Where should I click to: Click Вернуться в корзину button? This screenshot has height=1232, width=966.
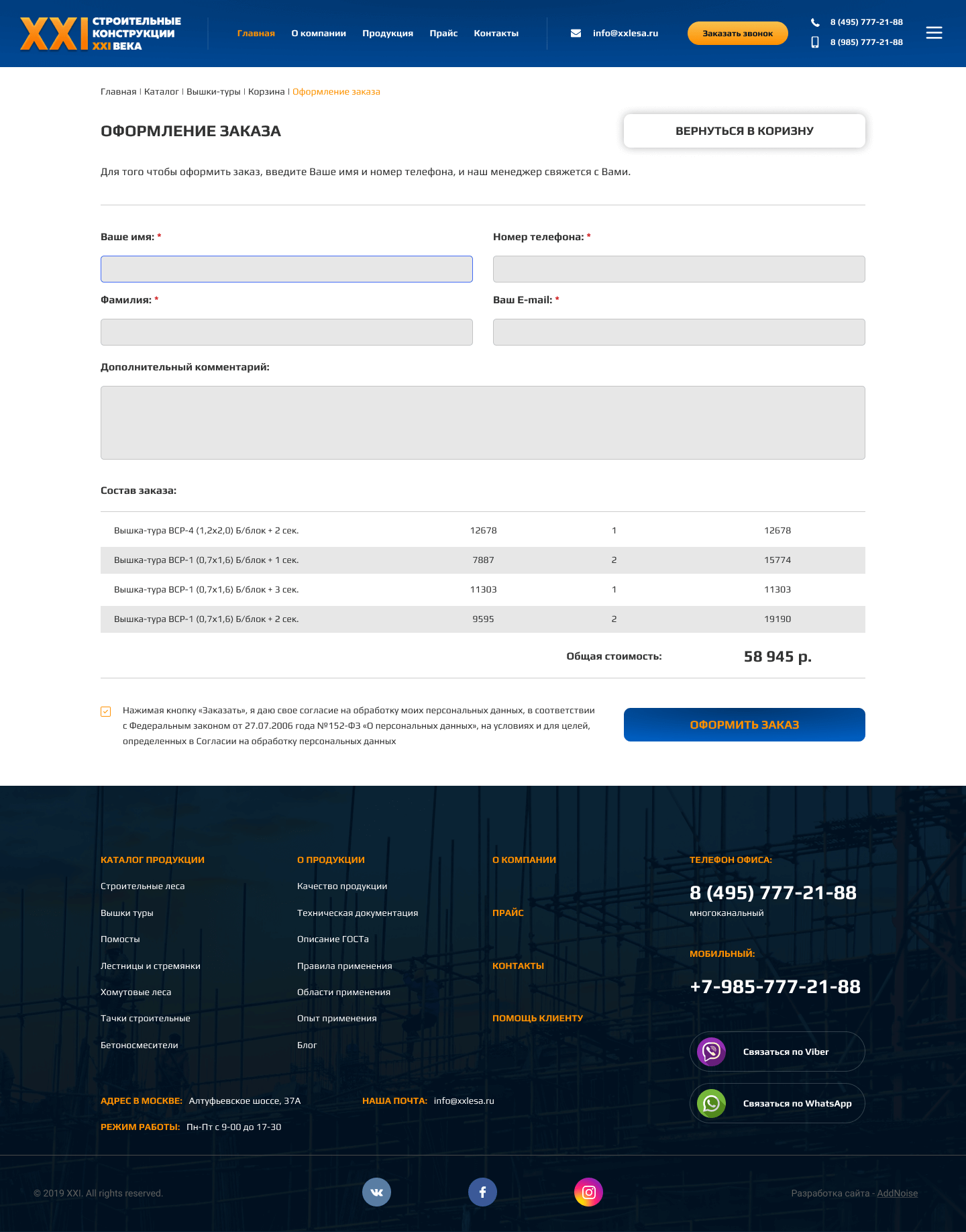pyautogui.click(x=745, y=131)
